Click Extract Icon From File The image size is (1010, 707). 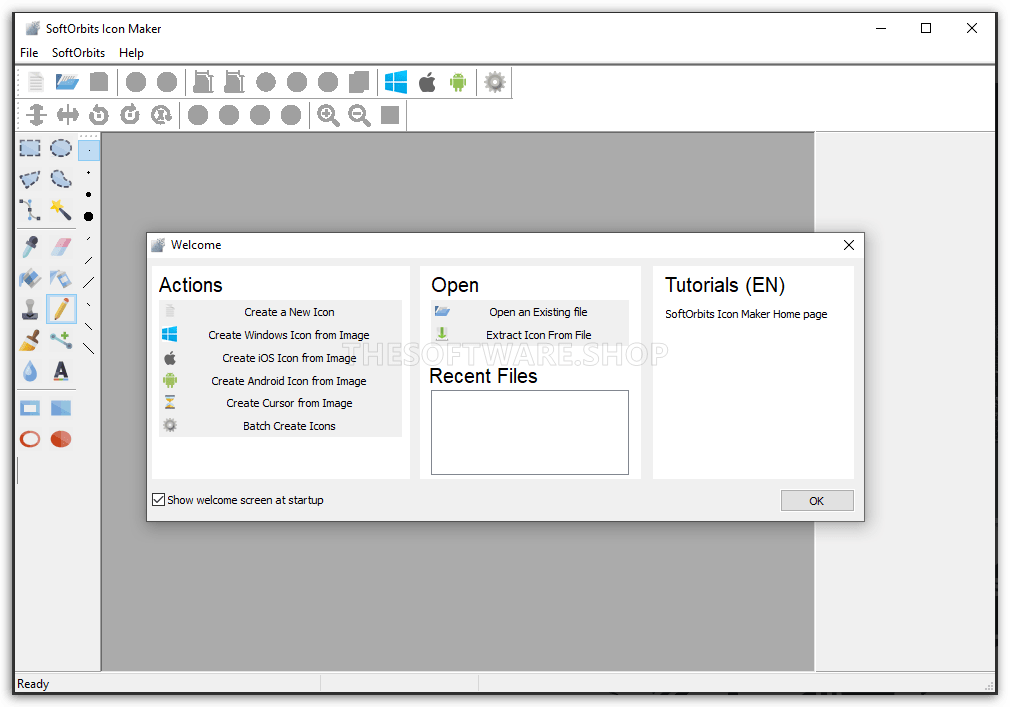pyautogui.click(x=529, y=335)
